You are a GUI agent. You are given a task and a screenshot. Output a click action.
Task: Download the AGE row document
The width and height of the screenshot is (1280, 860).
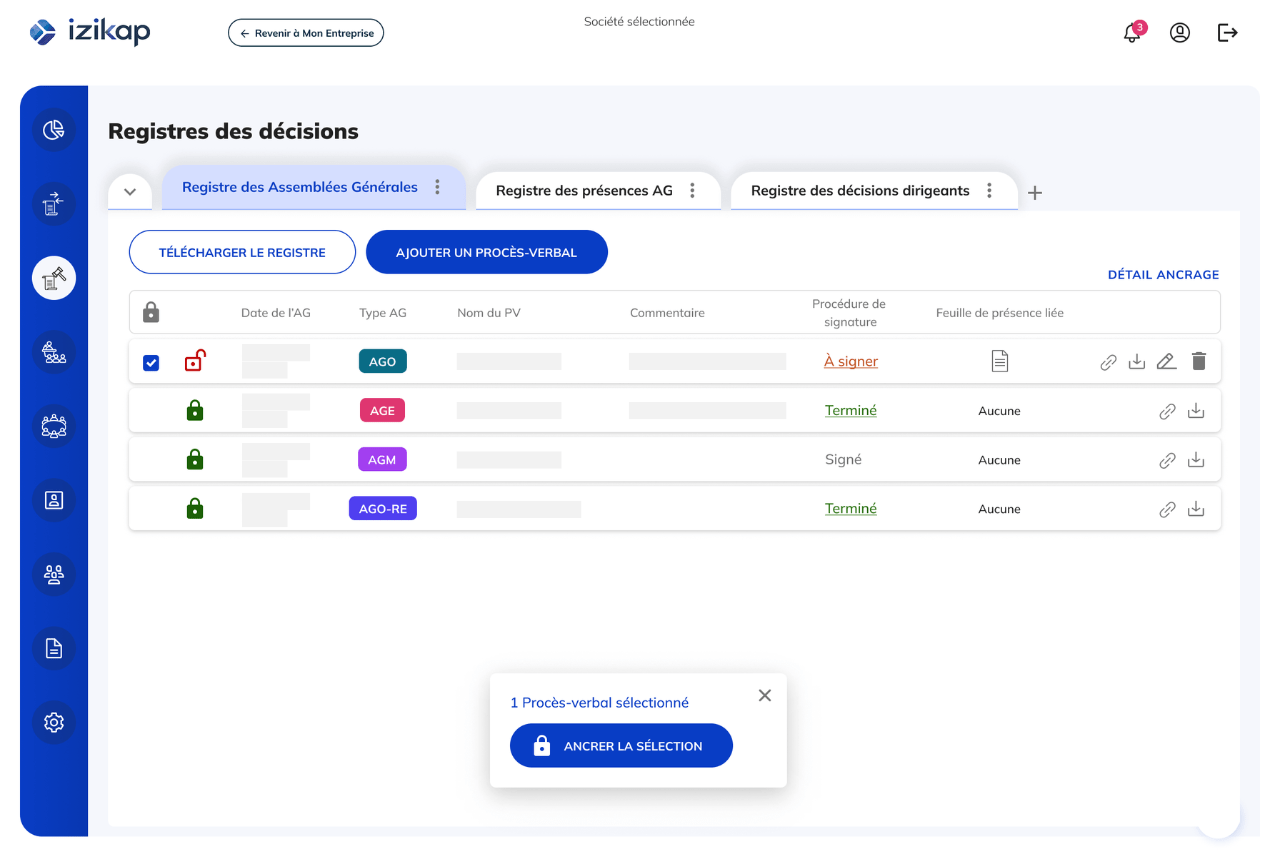[x=1196, y=411]
